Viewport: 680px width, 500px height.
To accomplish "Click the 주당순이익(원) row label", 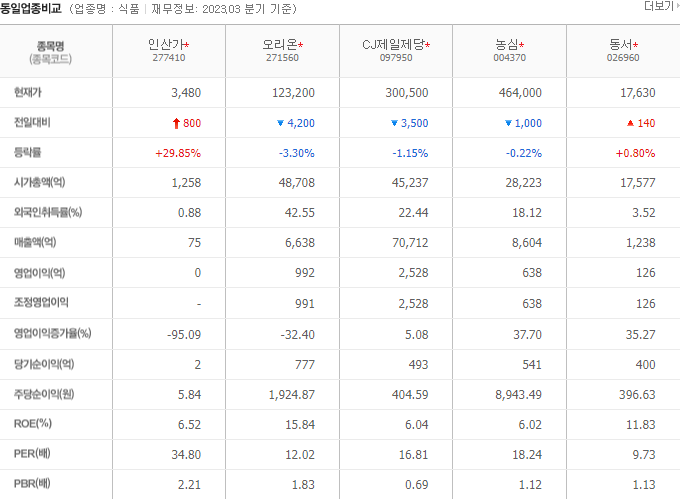I will pos(44,395).
